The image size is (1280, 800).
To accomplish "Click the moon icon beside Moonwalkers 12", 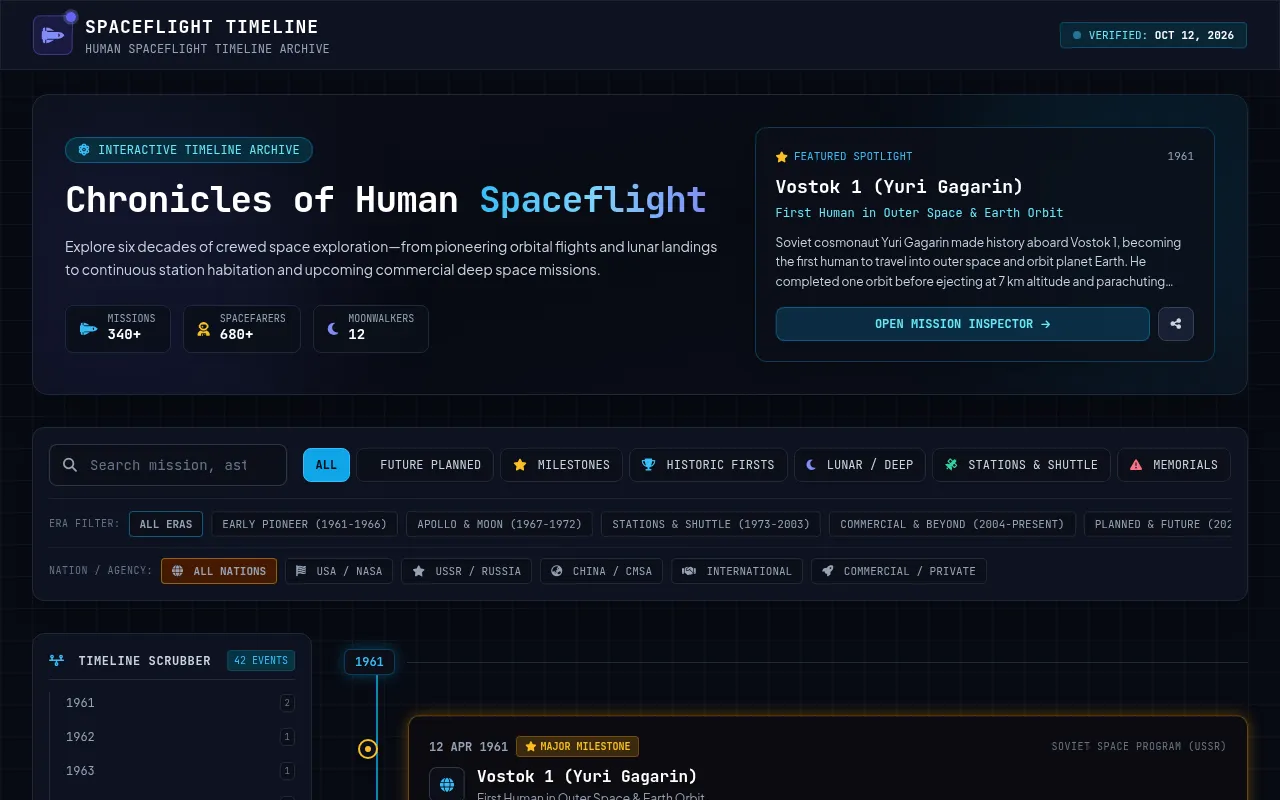I will tap(333, 329).
